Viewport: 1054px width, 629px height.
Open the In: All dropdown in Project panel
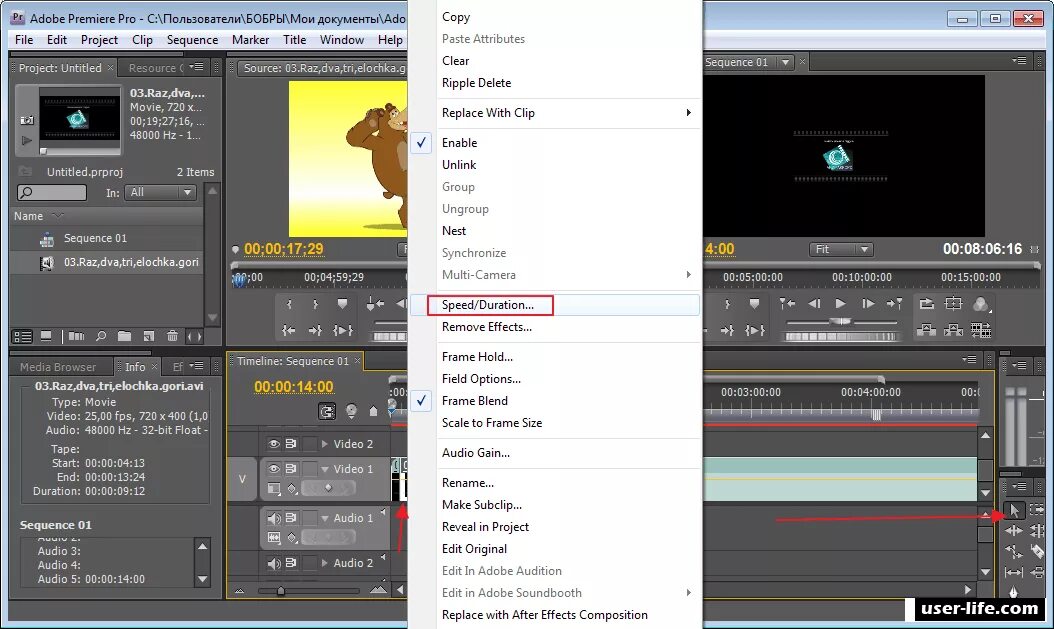[161, 192]
